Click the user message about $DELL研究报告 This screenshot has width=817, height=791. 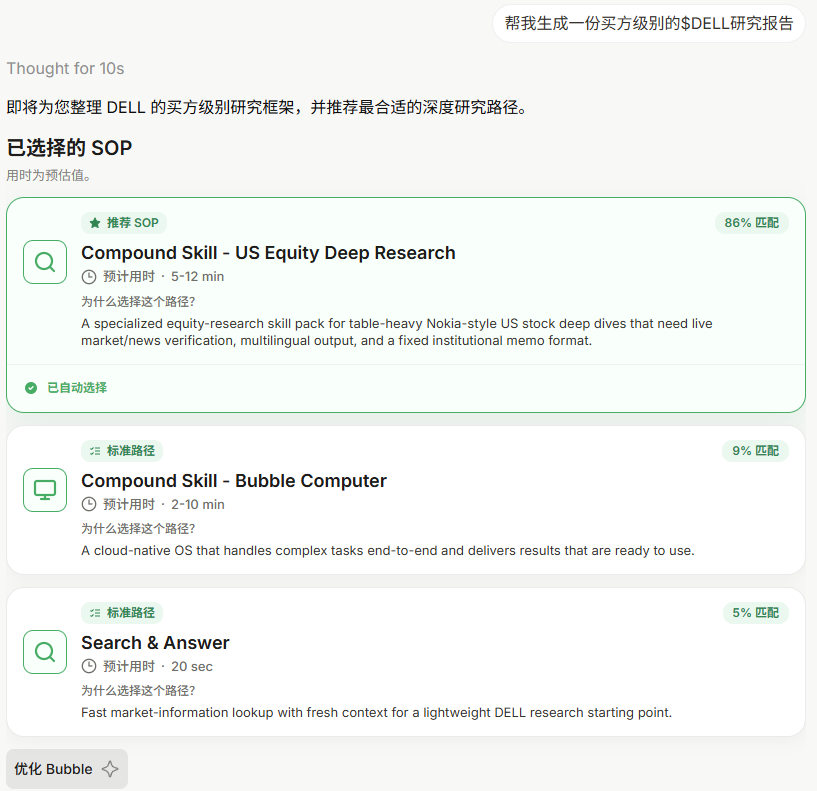(649, 23)
